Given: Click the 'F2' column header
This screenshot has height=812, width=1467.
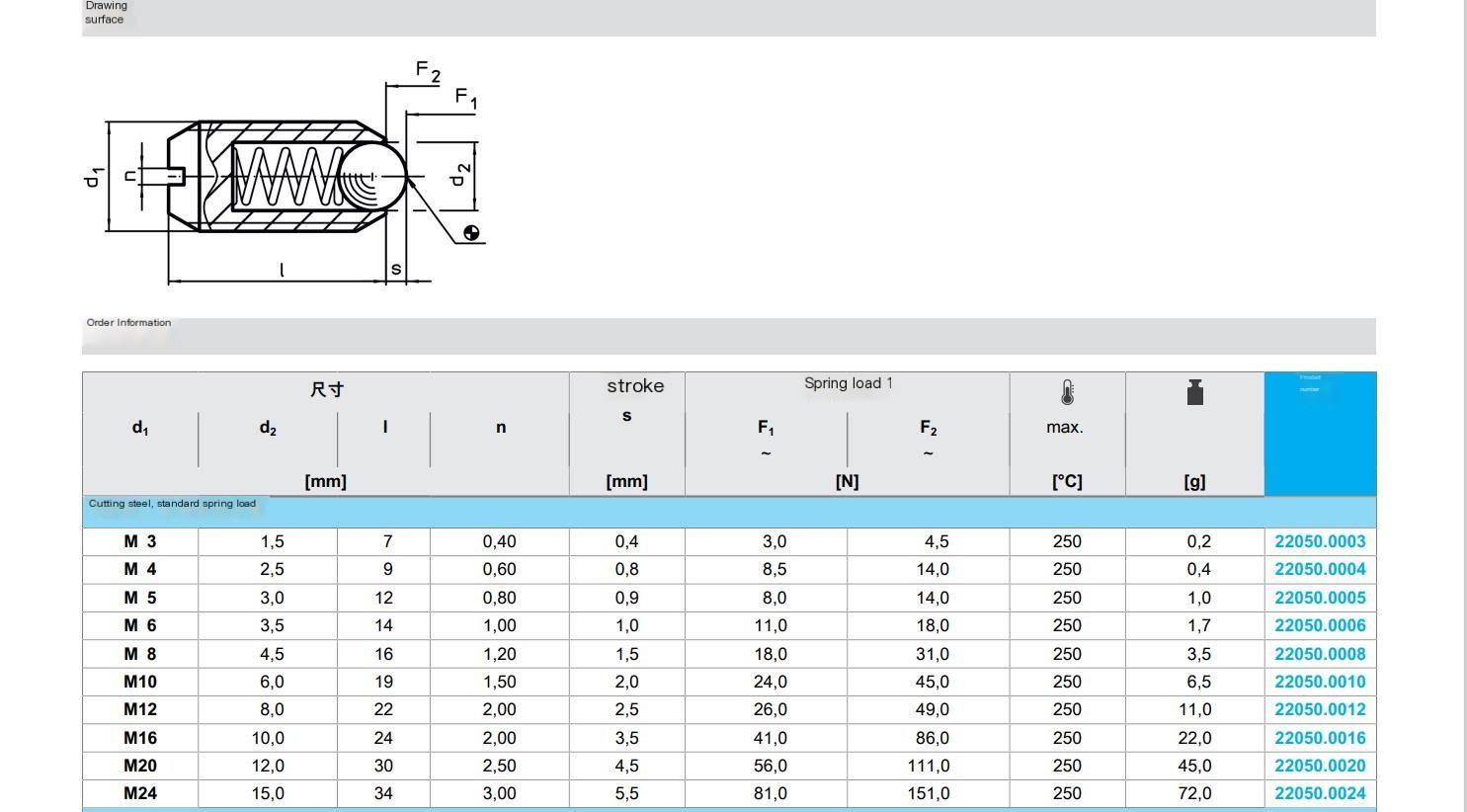Looking at the screenshot, I should (x=928, y=428).
